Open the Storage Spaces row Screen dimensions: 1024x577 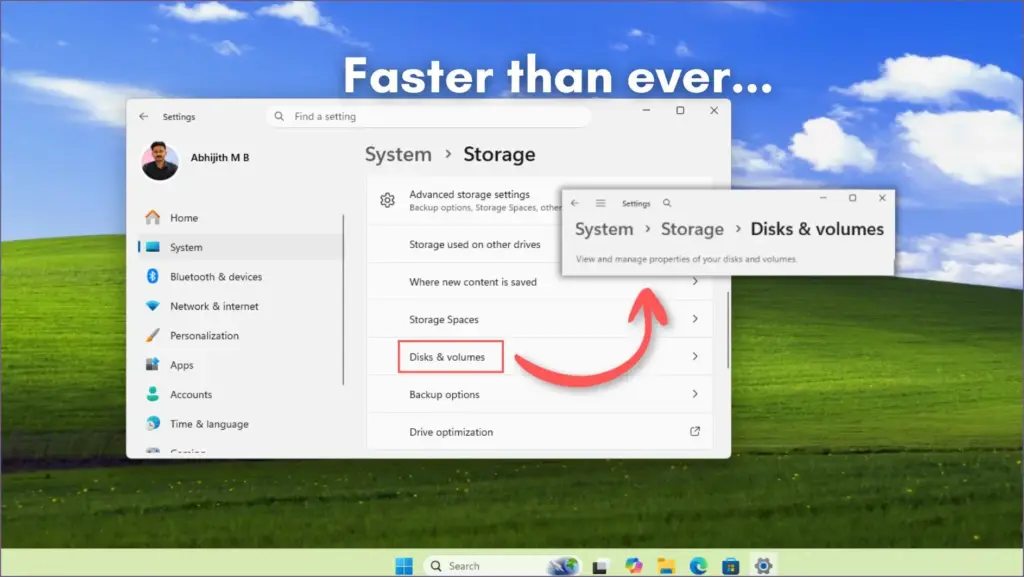point(539,319)
